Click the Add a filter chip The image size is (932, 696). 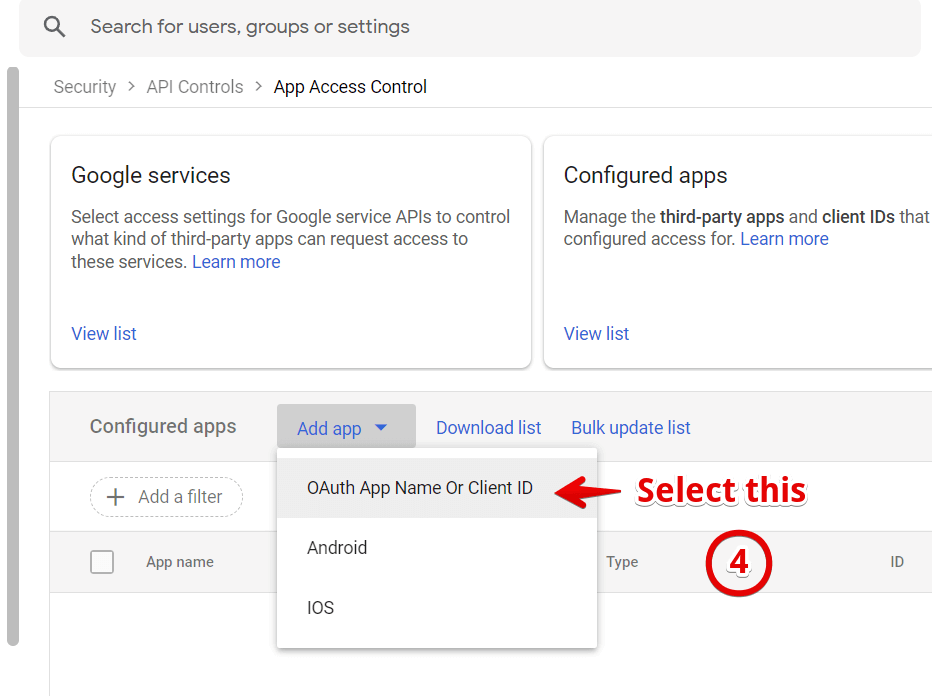click(167, 497)
